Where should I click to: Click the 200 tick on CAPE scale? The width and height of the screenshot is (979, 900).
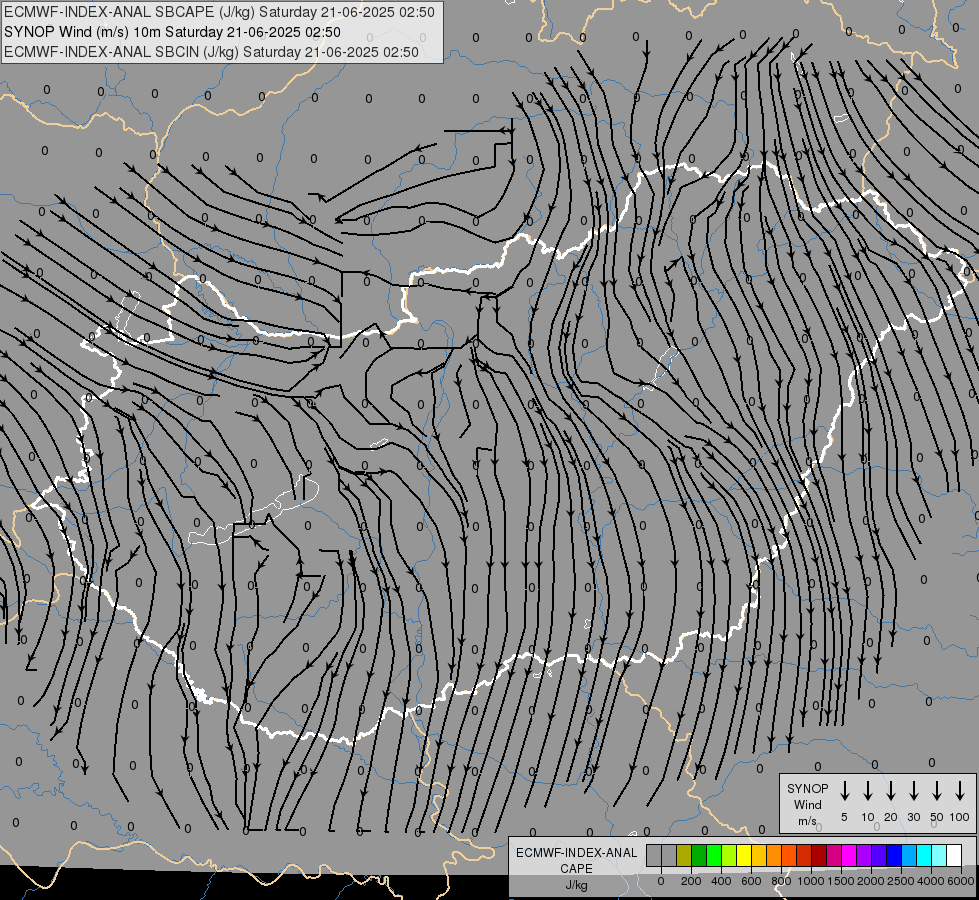pos(691,881)
